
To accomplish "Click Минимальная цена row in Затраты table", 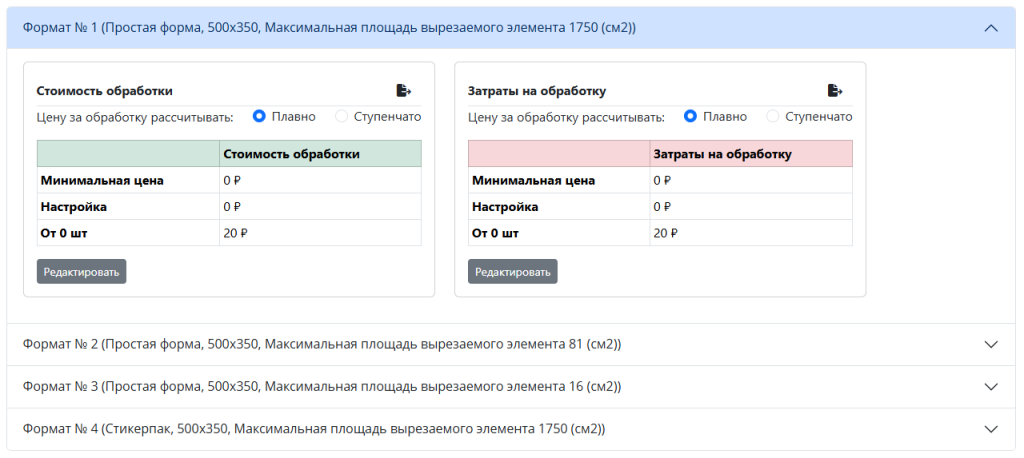I will click(660, 180).
